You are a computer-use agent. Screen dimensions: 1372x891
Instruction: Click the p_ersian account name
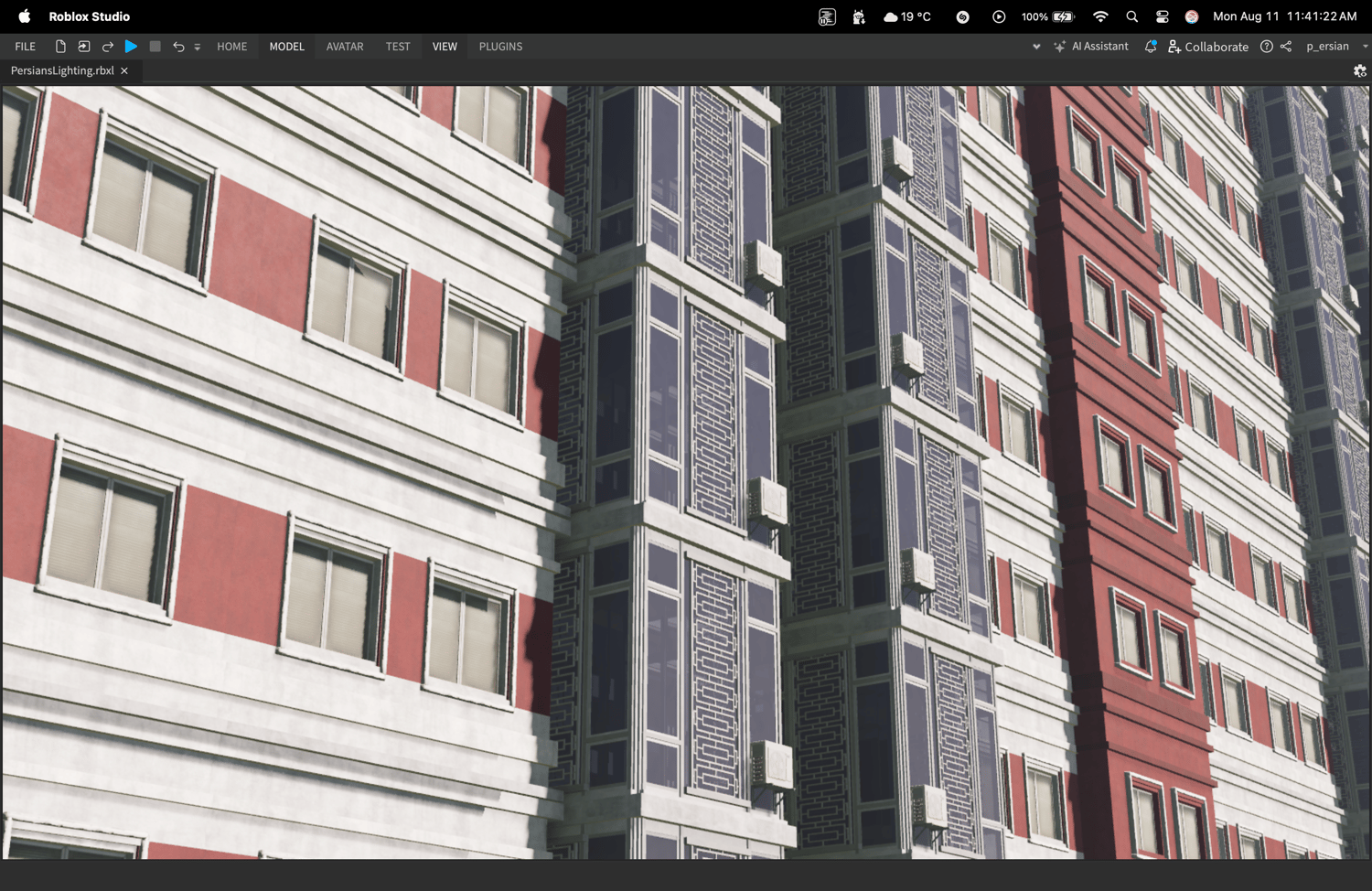point(1327,47)
